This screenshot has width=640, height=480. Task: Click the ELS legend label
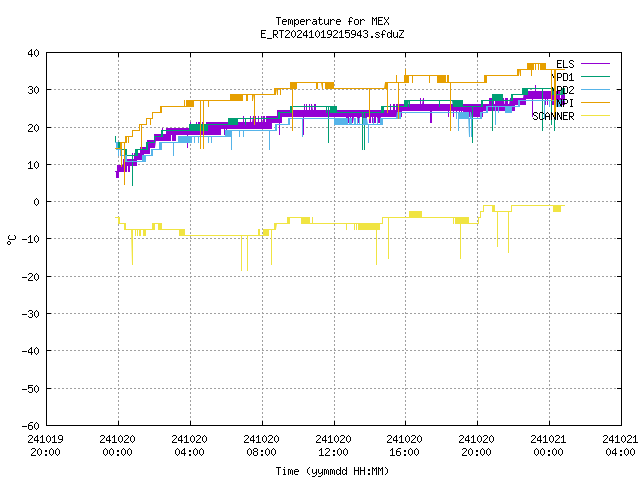[x=565, y=64]
